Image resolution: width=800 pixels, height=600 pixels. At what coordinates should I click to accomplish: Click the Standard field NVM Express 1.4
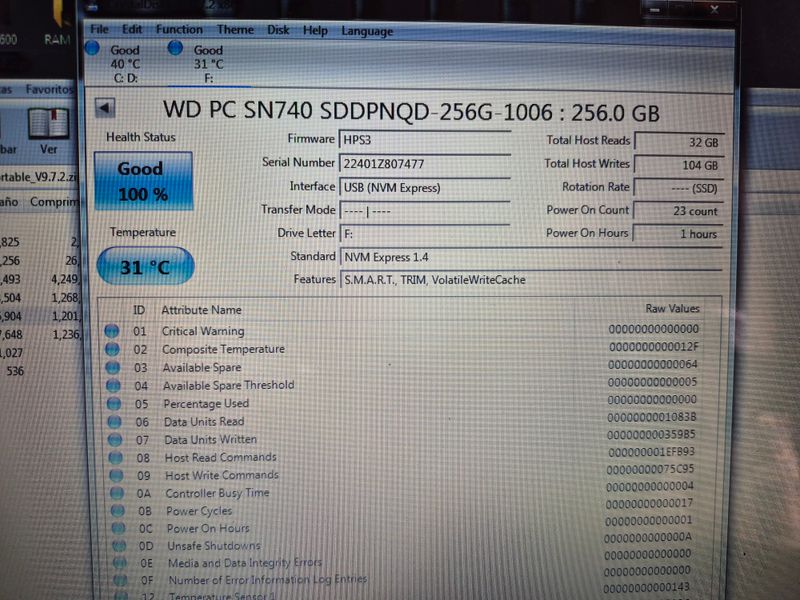click(531, 257)
